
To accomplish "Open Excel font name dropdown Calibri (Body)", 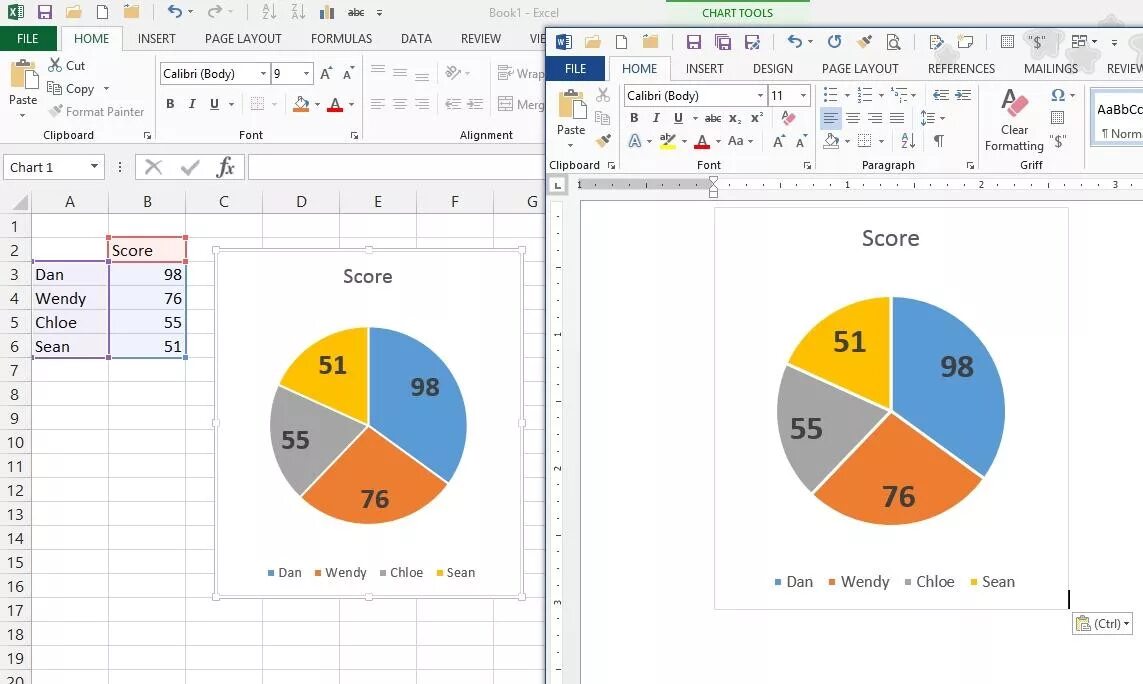I will [x=263, y=74].
